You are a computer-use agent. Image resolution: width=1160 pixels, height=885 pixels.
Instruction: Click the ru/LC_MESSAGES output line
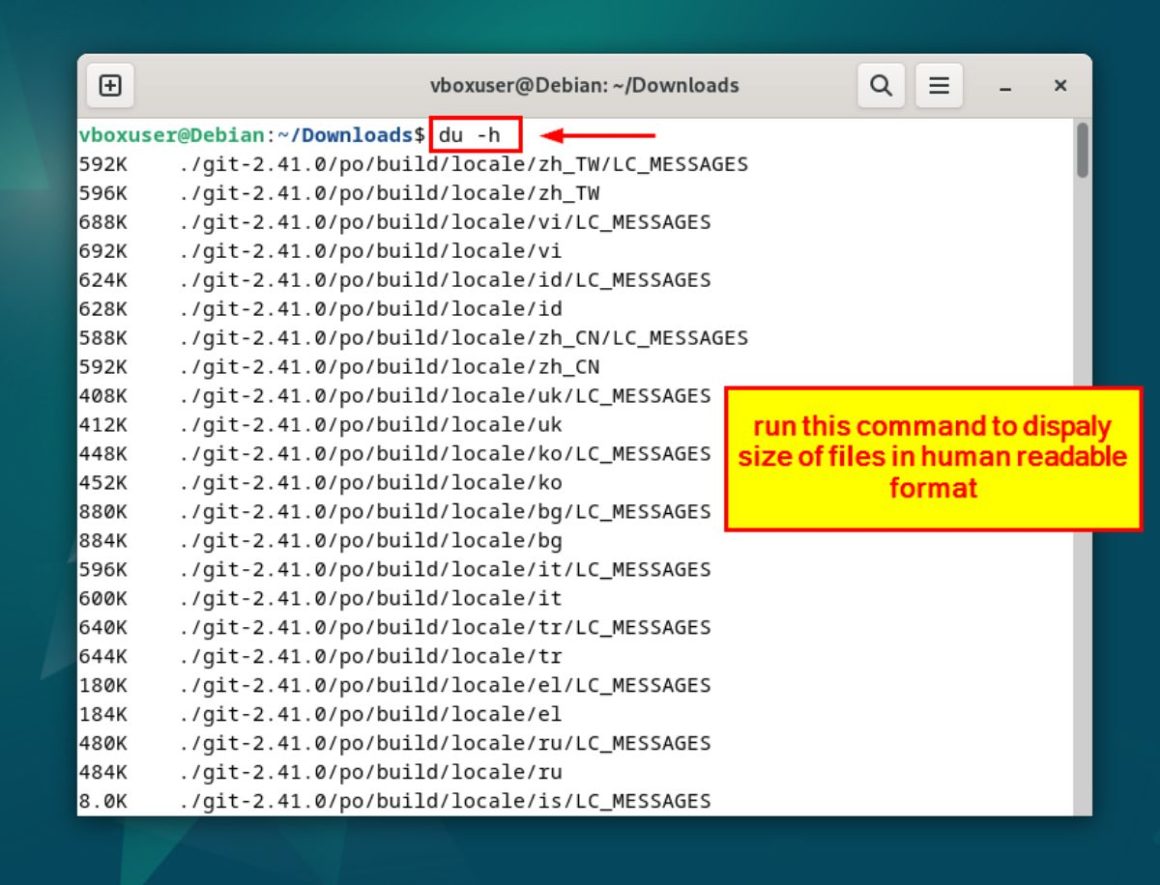(x=445, y=744)
